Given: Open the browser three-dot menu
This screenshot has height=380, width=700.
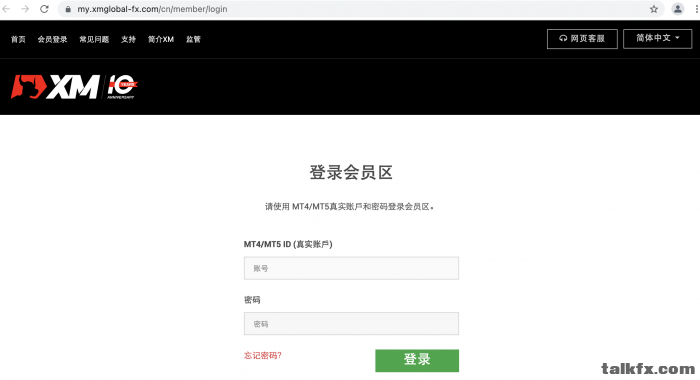Looking at the screenshot, I should pos(696,9).
